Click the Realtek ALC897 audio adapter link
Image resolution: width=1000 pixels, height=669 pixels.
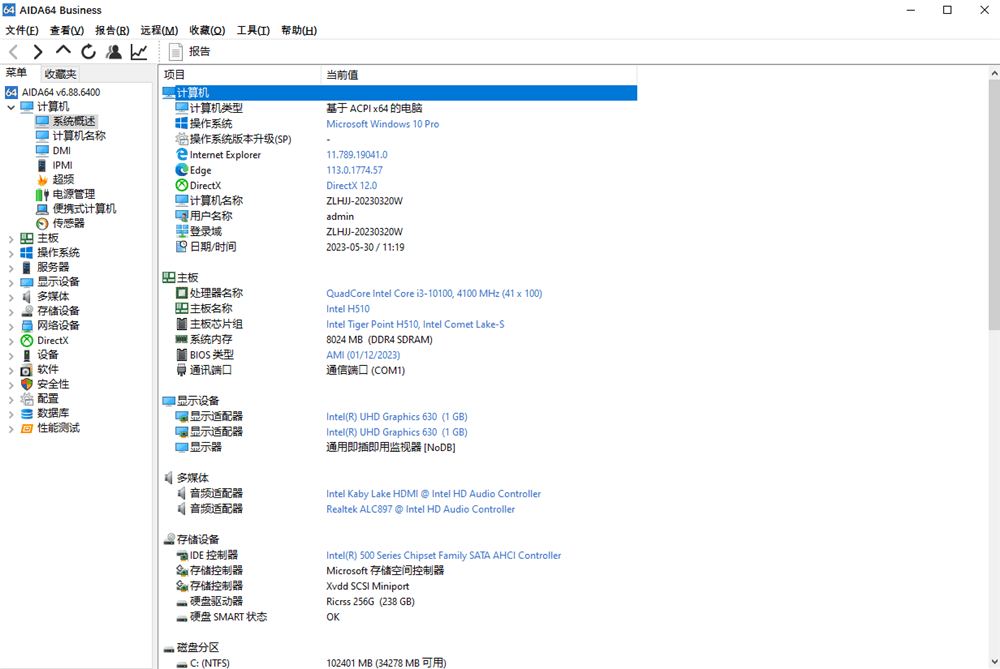[420, 509]
